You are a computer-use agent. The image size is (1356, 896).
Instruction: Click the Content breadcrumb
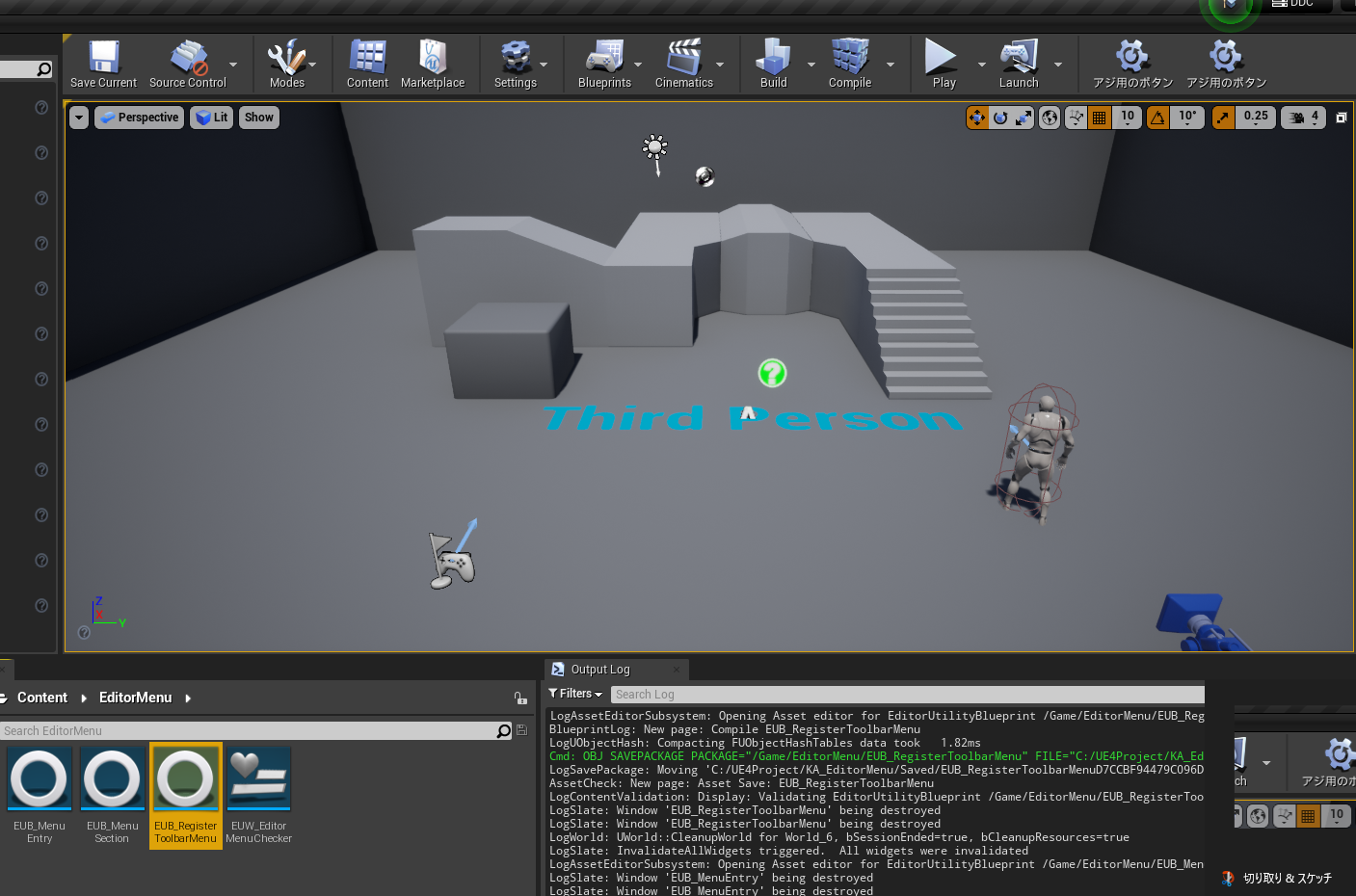(x=42, y=698)
